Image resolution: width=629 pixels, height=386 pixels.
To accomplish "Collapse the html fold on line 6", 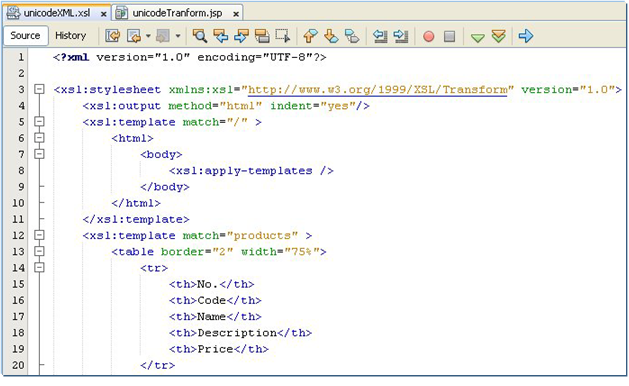I will 39,138.
